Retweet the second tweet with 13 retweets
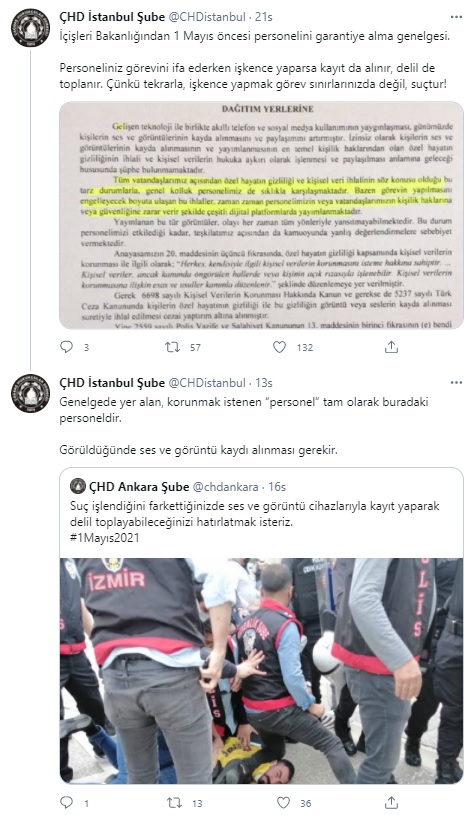Image resolution: width=474 pixels, height=815 pixels. tap(174, 803)
